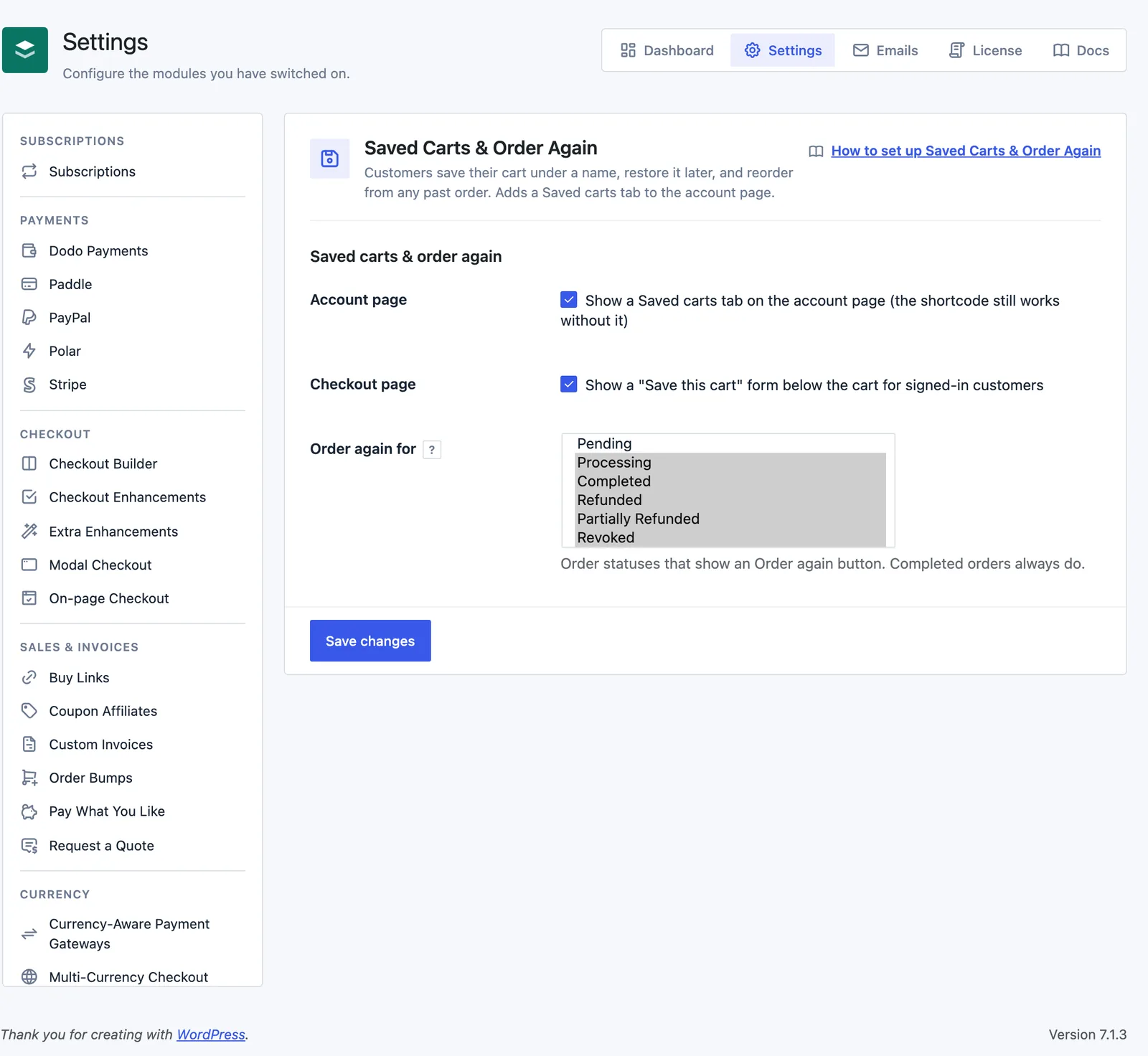Viewport: 1148px width, 1056px height.
Task: Click the Paddle card icon
Action: [x=29, y=284]
